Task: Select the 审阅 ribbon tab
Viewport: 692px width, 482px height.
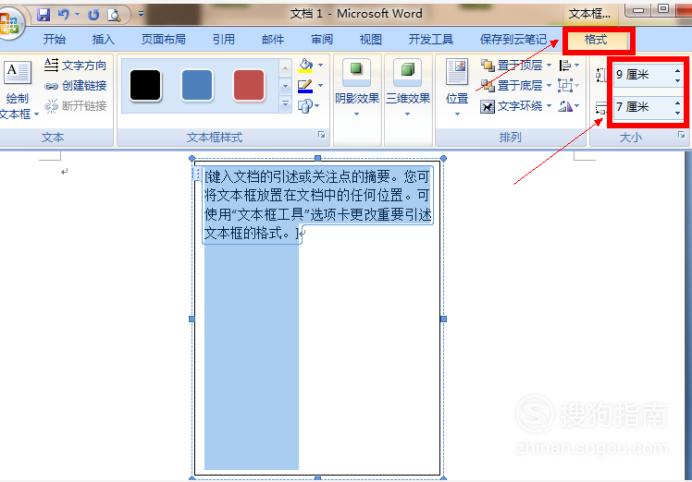Action: [322, 39]
